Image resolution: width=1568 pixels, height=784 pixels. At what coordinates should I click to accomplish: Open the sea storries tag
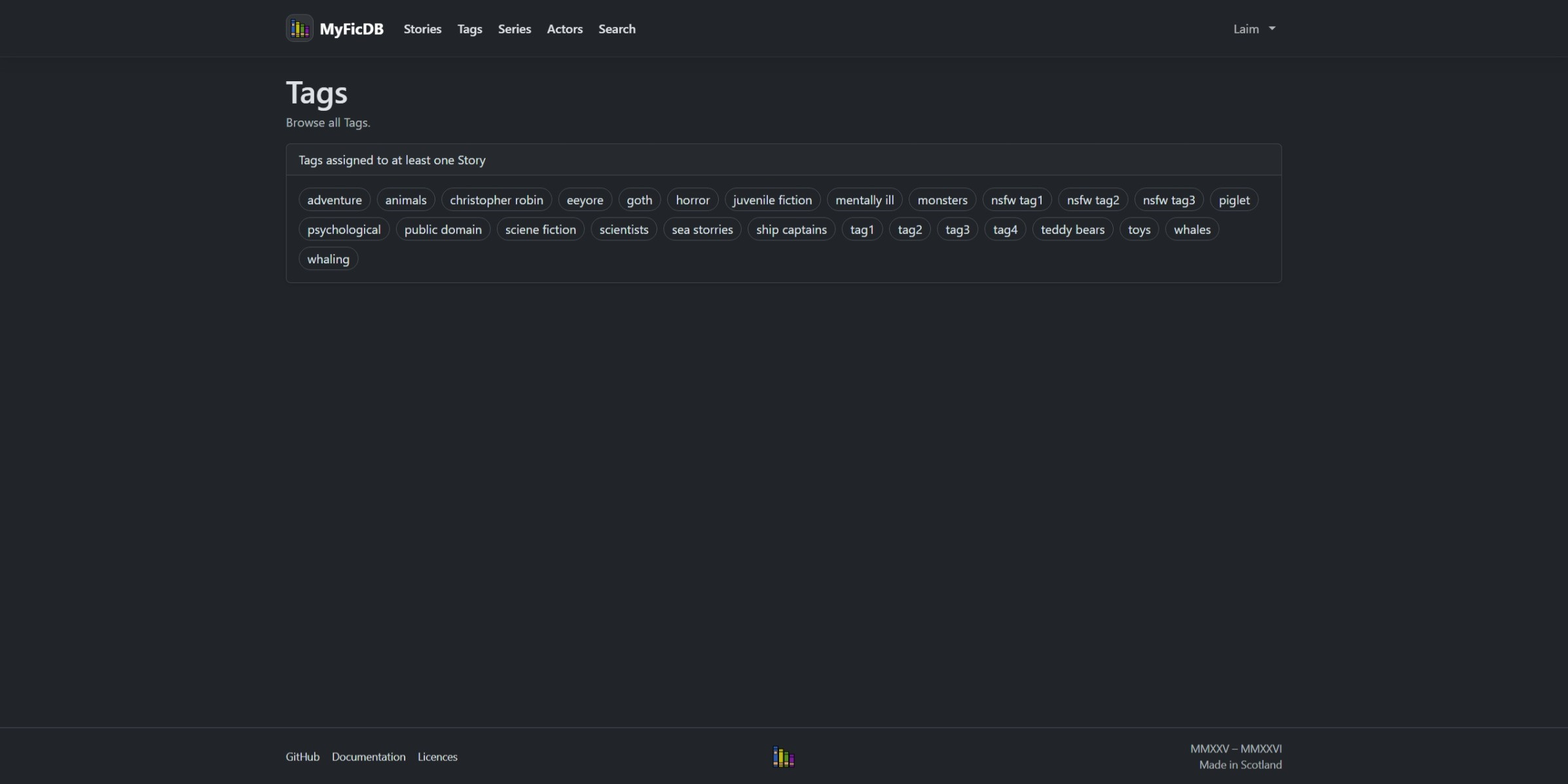coord(702,229)
